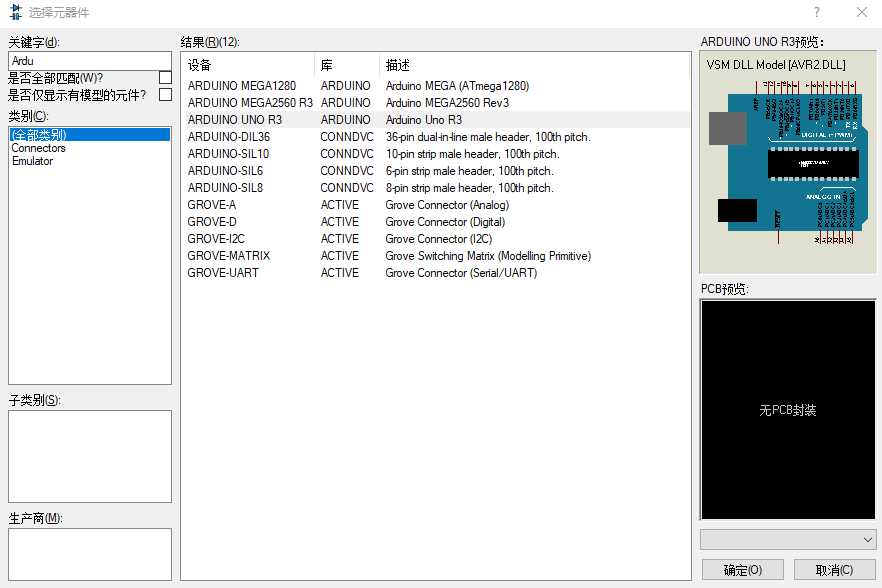The image size is (882, 588).
Task: Click the Grove Connector (Analog) description
Action: (447, 205)
